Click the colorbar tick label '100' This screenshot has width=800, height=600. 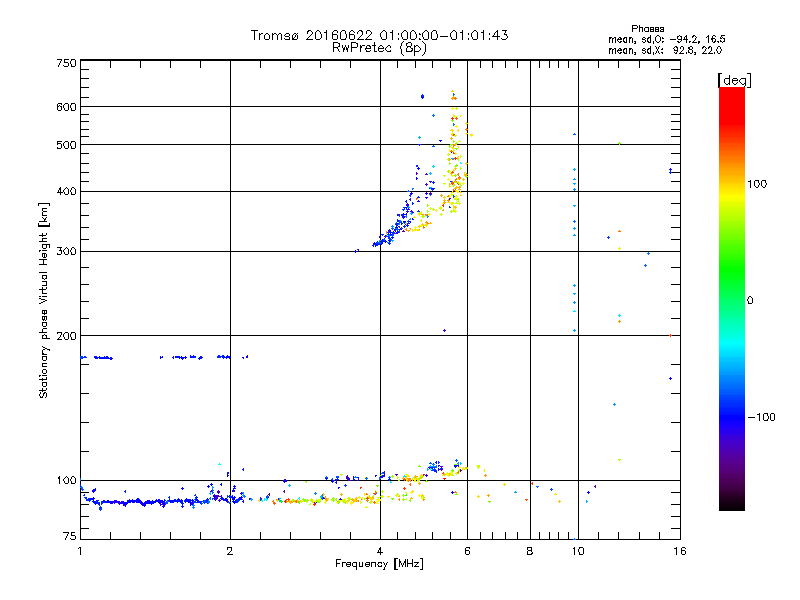point(757,184)
